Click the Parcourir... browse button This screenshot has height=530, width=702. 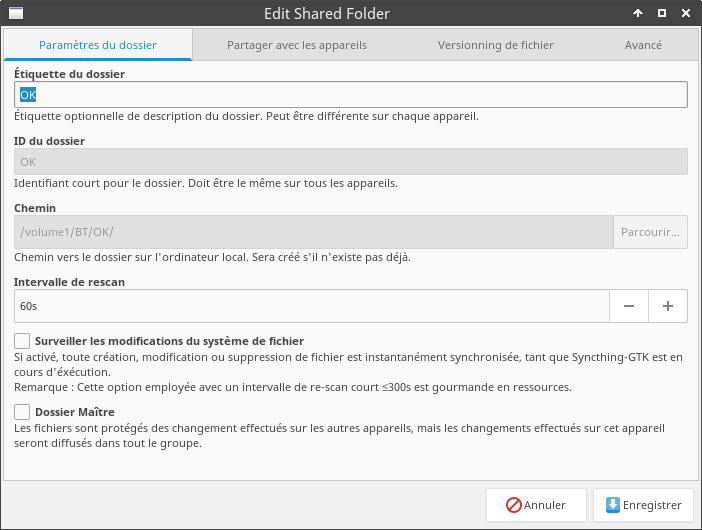coord(650,232)
